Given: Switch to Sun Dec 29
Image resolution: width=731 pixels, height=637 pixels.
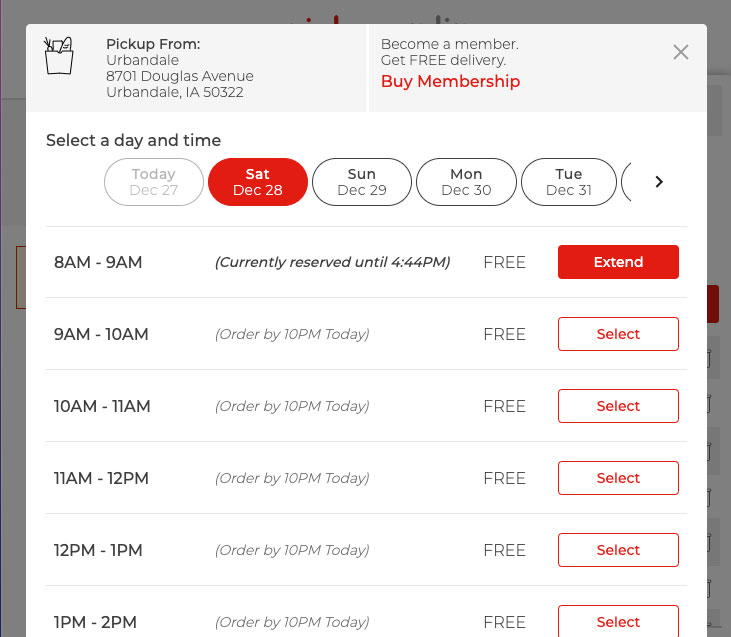Looking at the screenshot, I should coord(362,182).
